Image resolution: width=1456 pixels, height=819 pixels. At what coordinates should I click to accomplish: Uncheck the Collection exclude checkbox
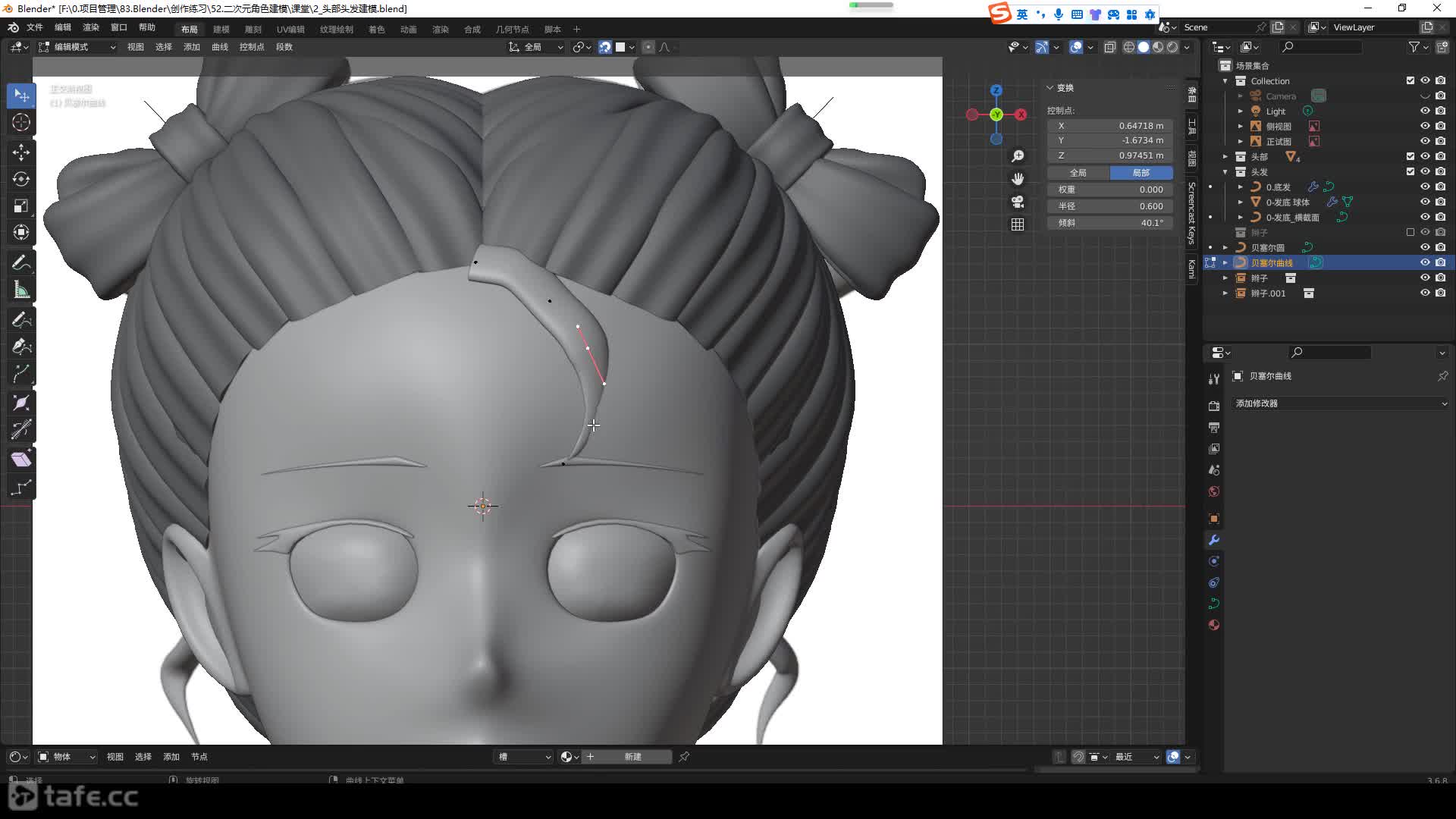(x=1410, y=80)
